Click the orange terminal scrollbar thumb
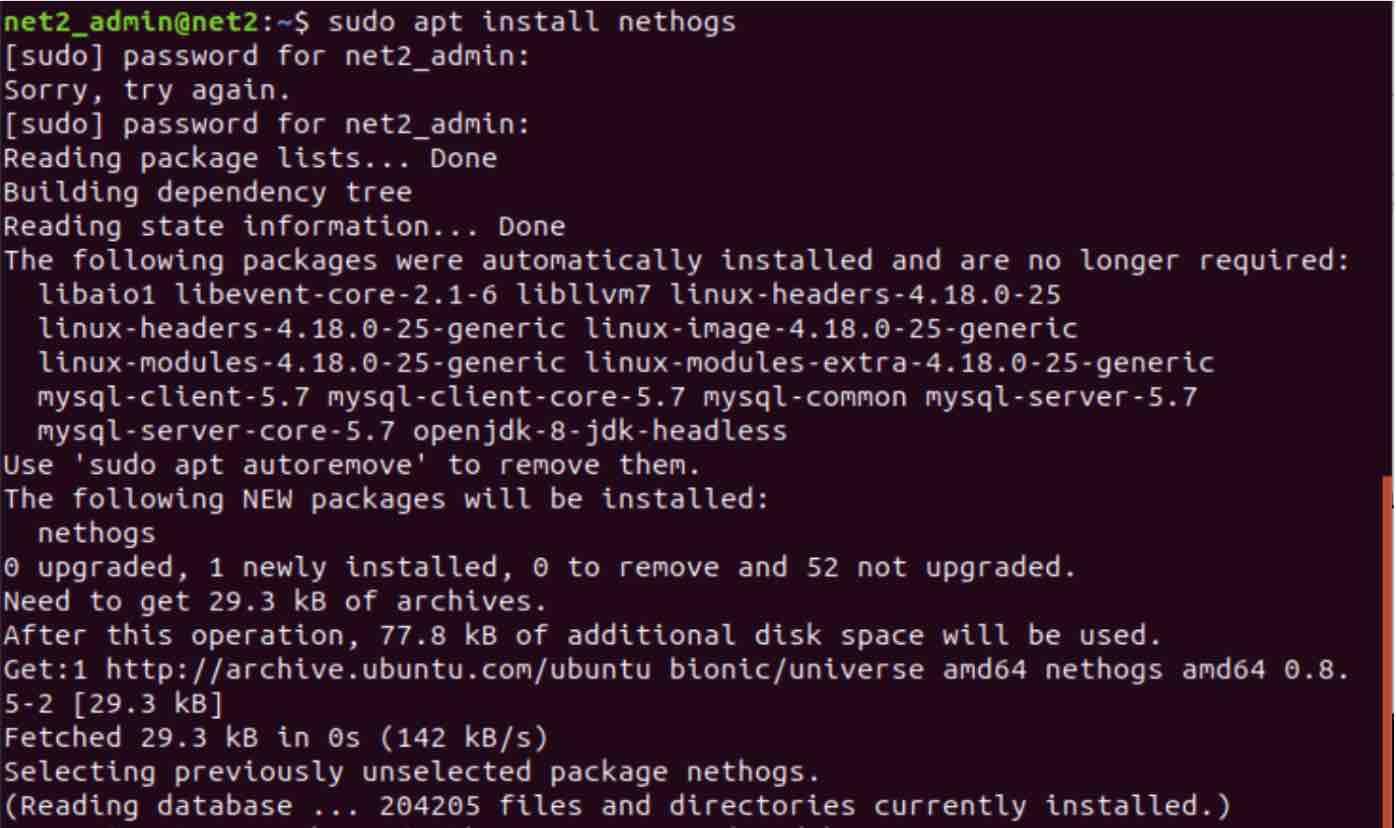 pyautogui.click(x=1388, y=652)
